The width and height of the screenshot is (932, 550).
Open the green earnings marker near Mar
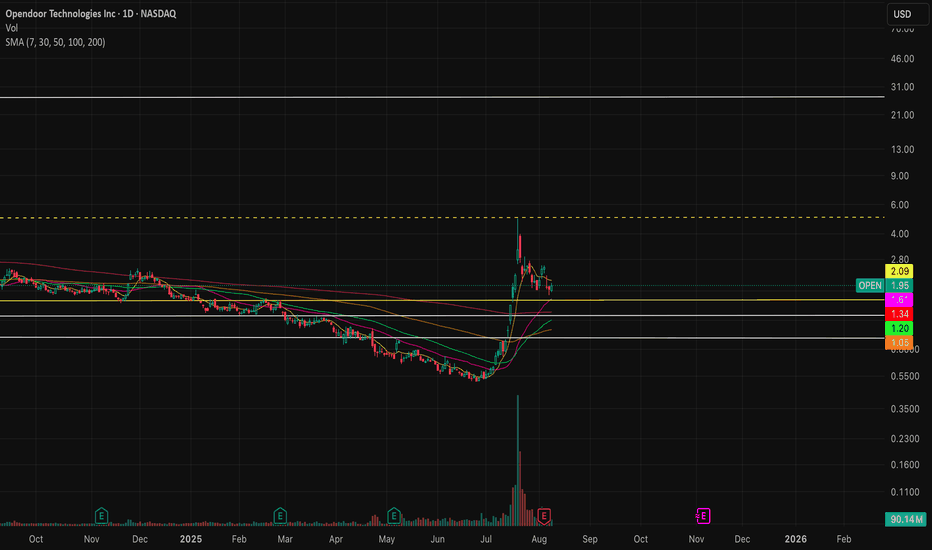[x=280, y=516]
